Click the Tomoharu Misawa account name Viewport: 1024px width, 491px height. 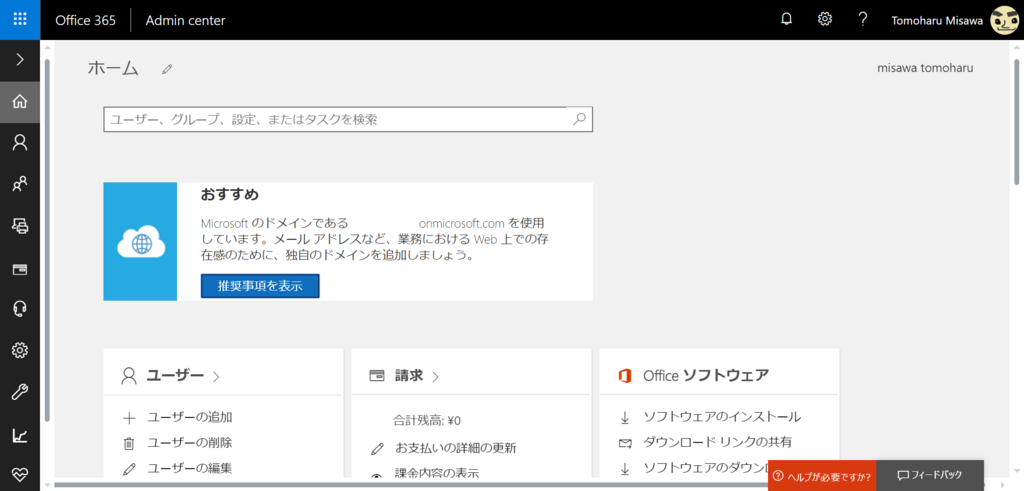(x=936, y=20)
